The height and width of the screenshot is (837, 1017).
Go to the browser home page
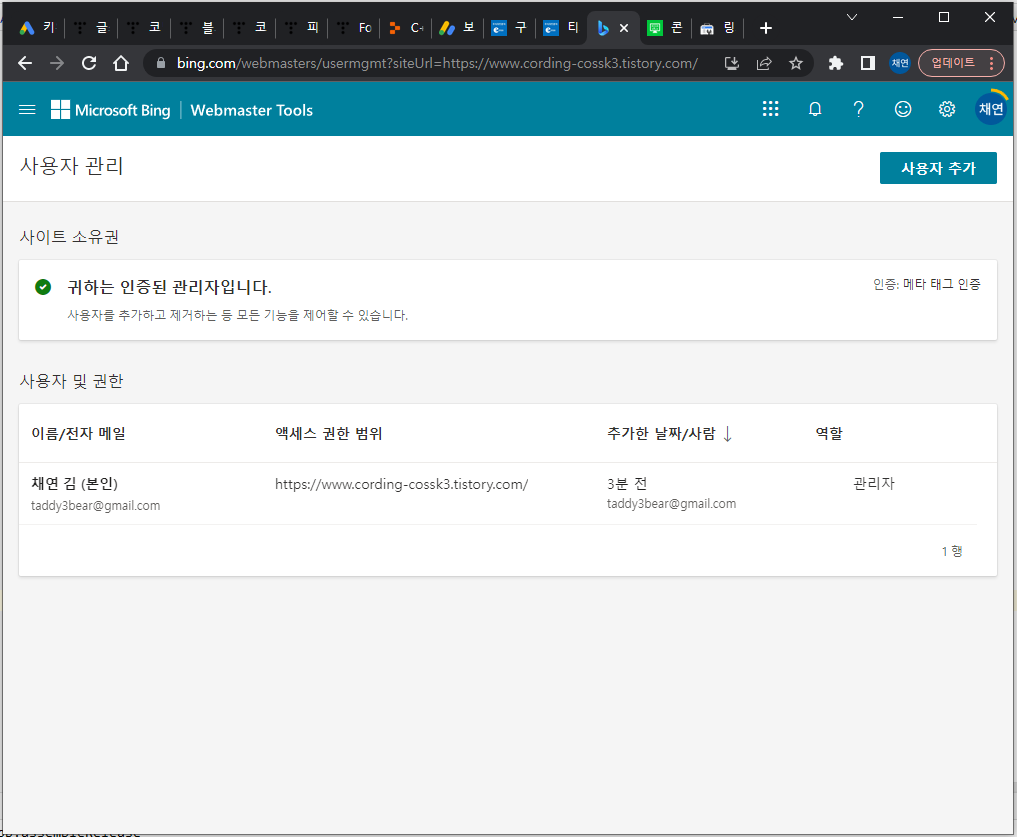point(121,63)
